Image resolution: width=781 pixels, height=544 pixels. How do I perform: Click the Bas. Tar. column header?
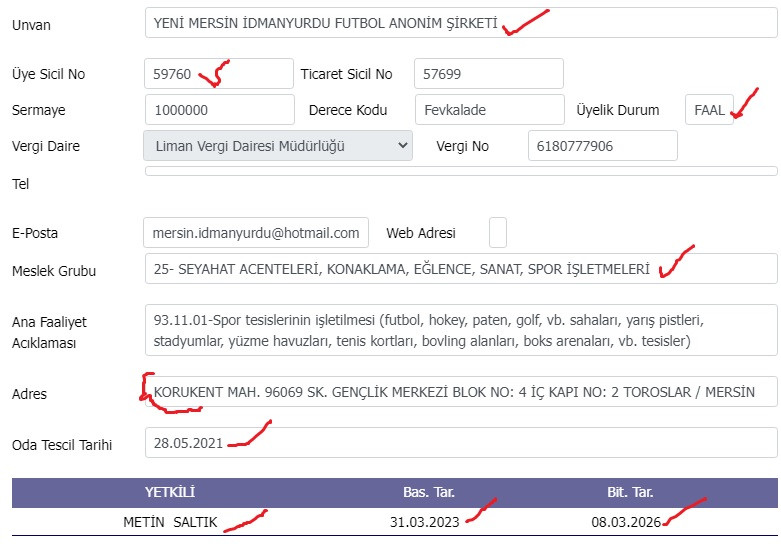click(x=428, y=492)
